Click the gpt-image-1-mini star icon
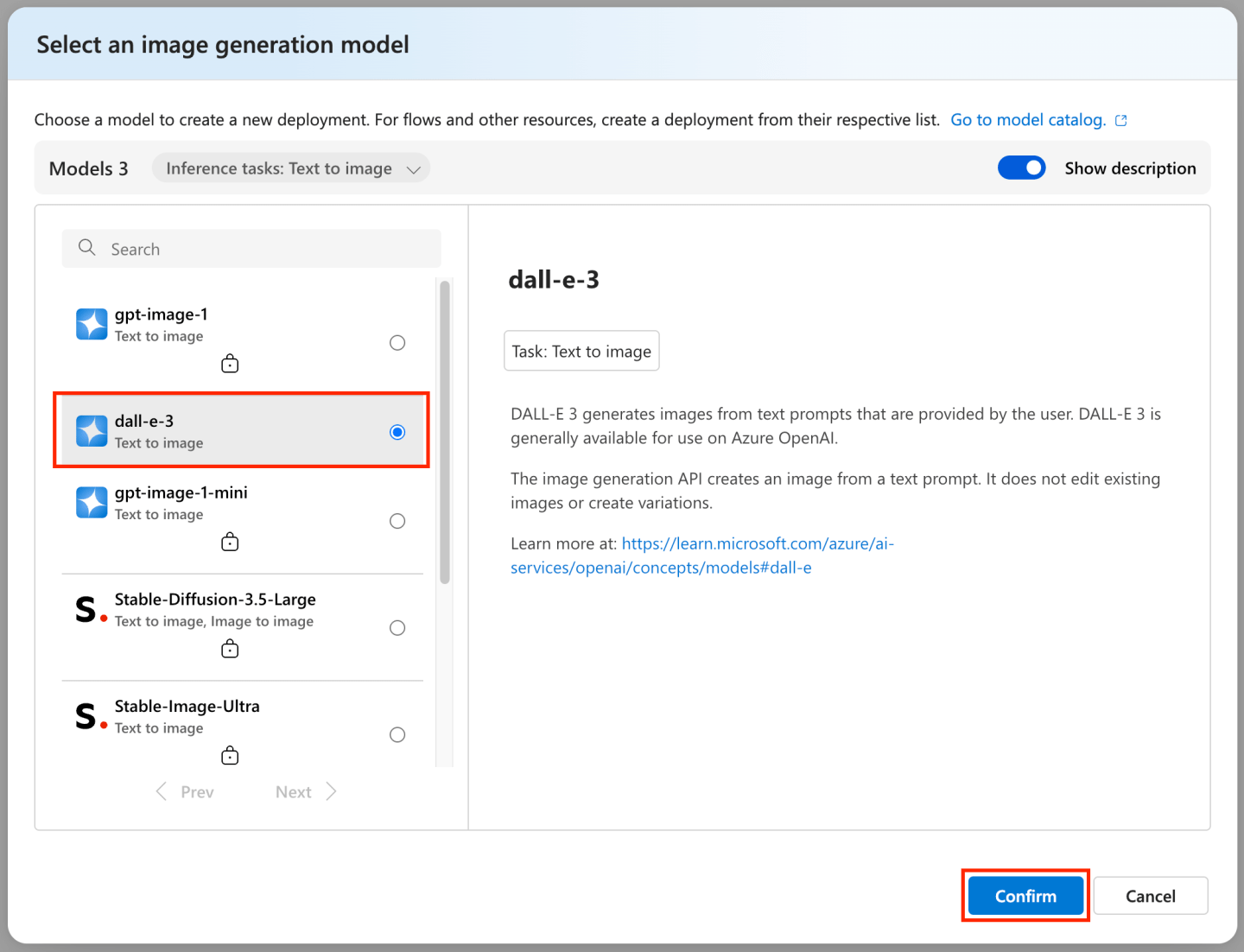1244x952 pixels. coord(92,502)
